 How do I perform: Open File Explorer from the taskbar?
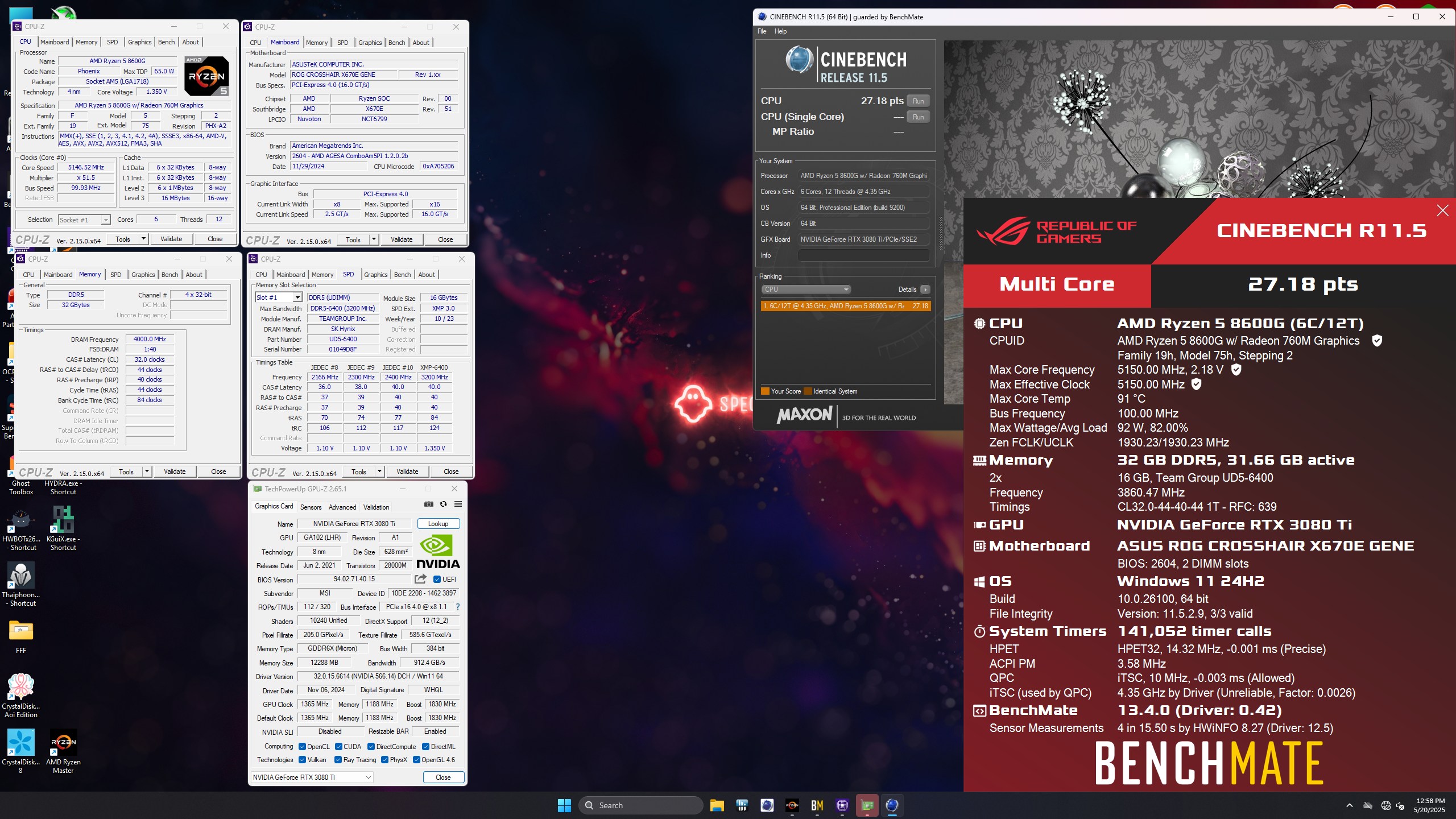click(x=717, y=805)
